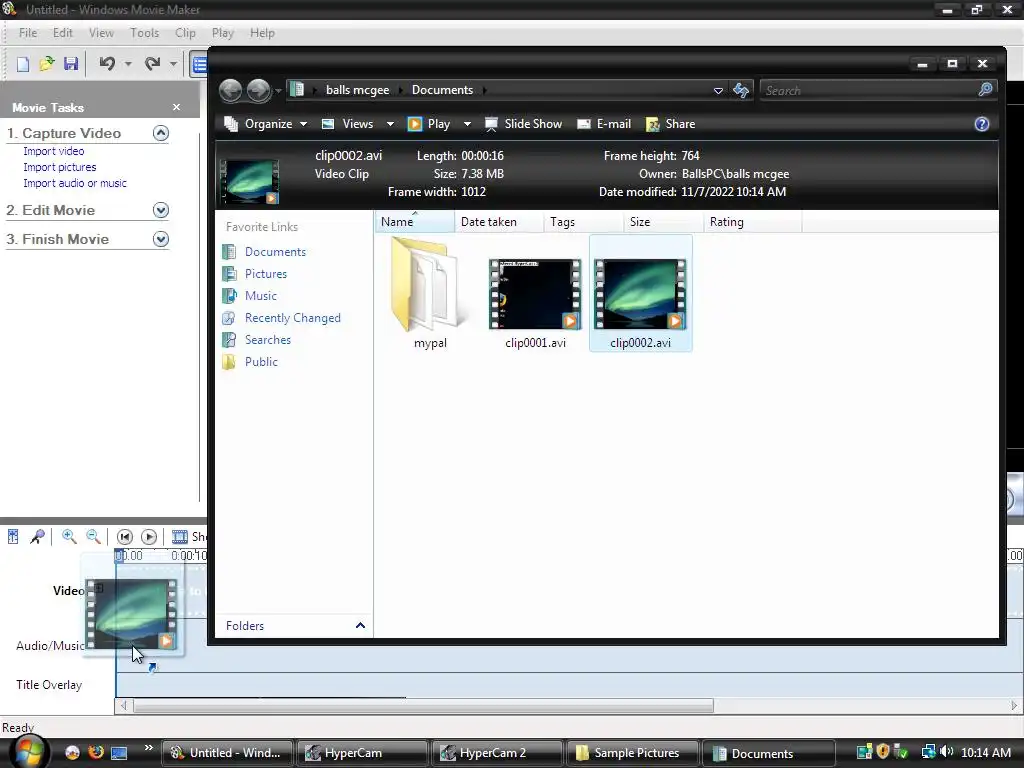Expand address bar previous locations dropdown

pos(718,90)
